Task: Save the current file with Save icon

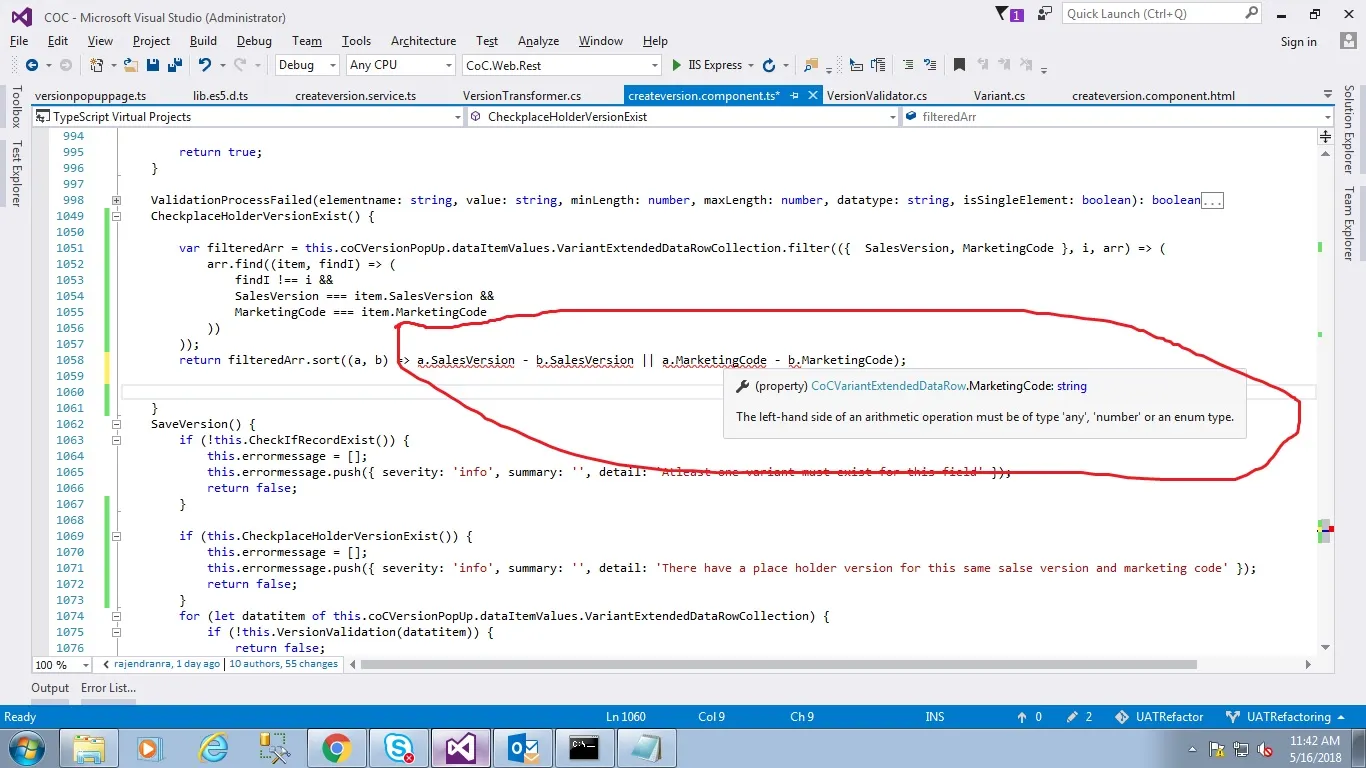Action: tap(153, 65)
